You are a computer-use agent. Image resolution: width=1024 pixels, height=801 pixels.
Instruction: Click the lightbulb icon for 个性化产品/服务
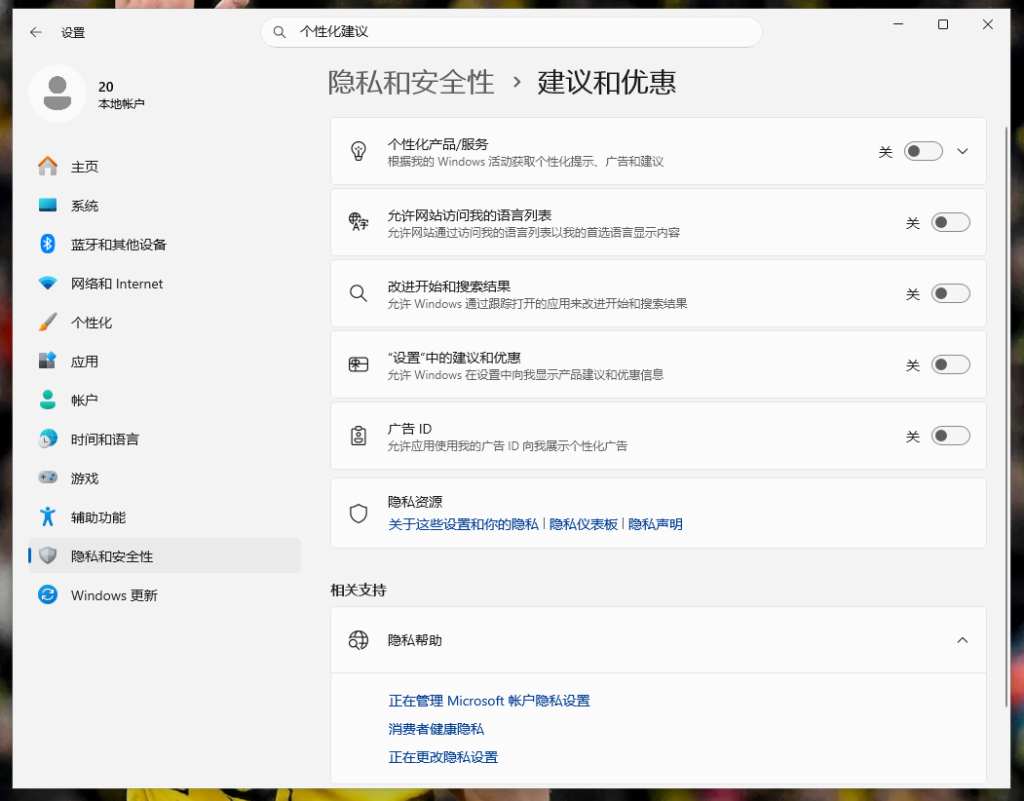359,151
